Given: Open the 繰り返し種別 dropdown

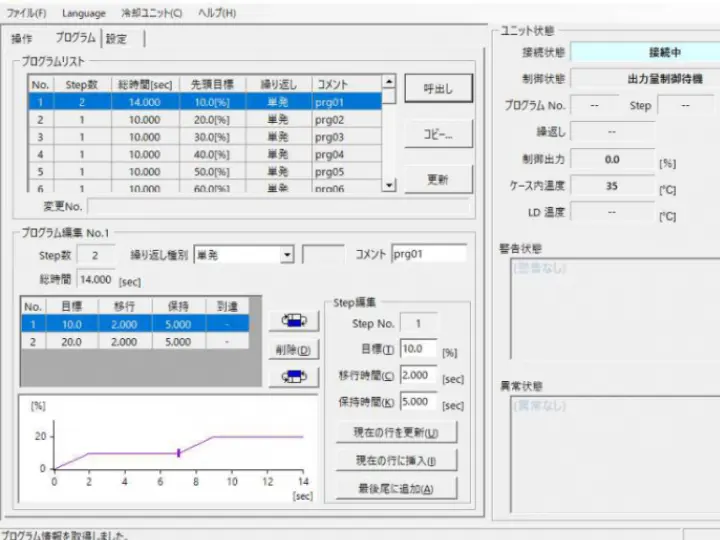Looking at the screenshot, I should (x=287, y=255).
